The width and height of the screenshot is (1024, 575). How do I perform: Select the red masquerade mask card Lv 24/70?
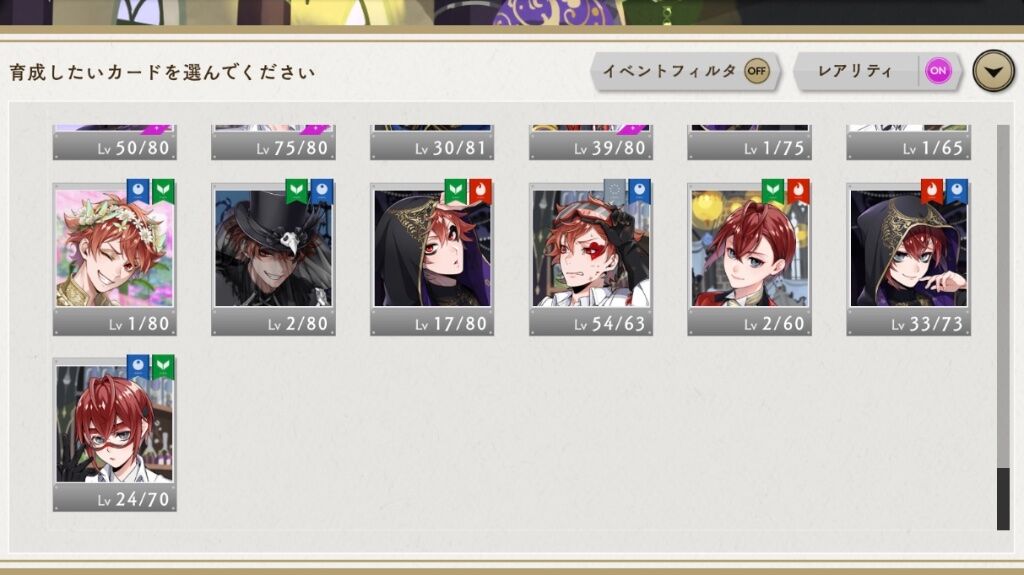(x=114, y=435)
